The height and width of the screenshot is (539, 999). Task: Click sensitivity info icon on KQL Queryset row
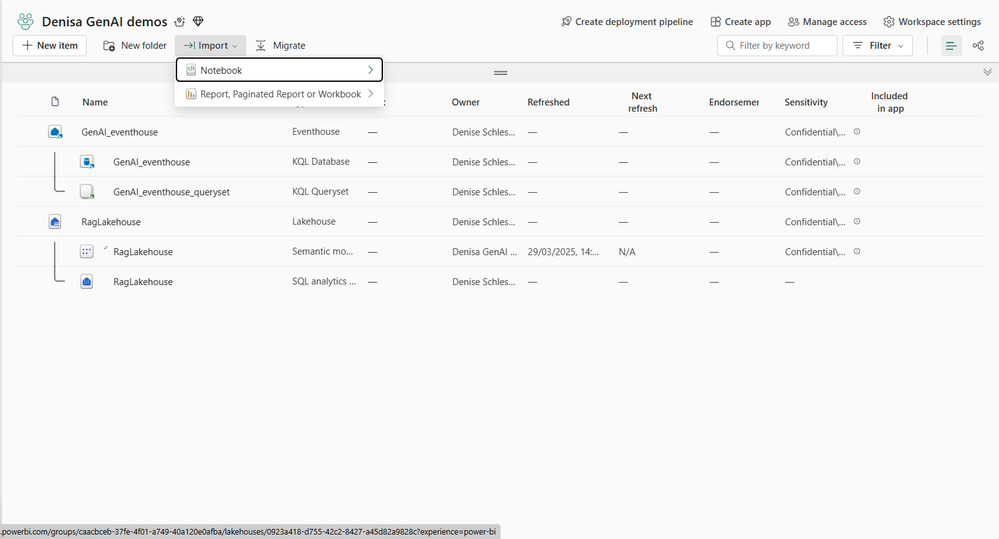[x=857, y=192]
